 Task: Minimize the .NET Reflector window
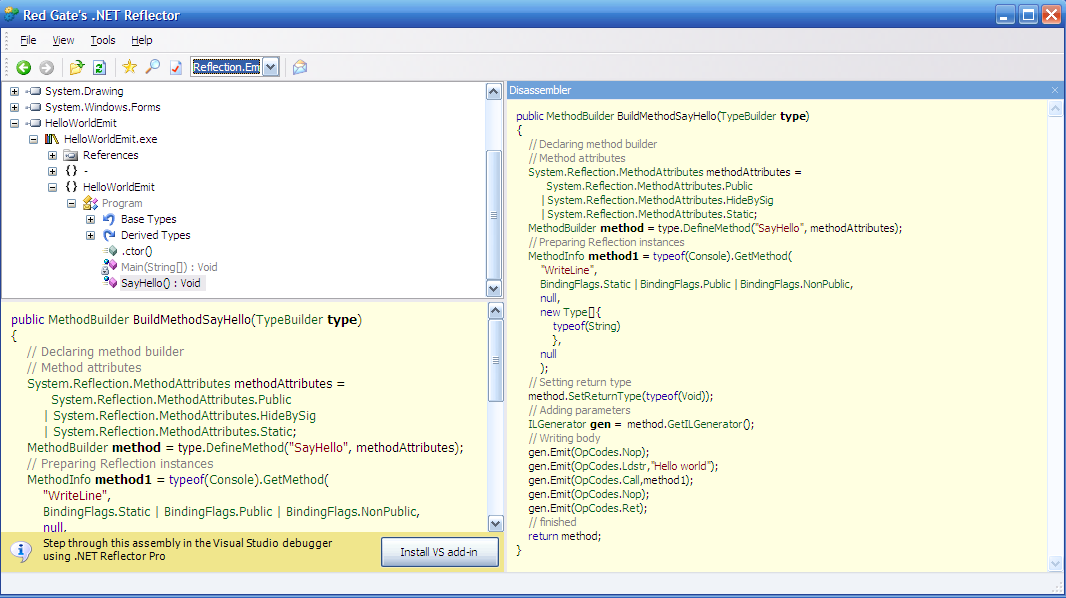[1005, 14]
